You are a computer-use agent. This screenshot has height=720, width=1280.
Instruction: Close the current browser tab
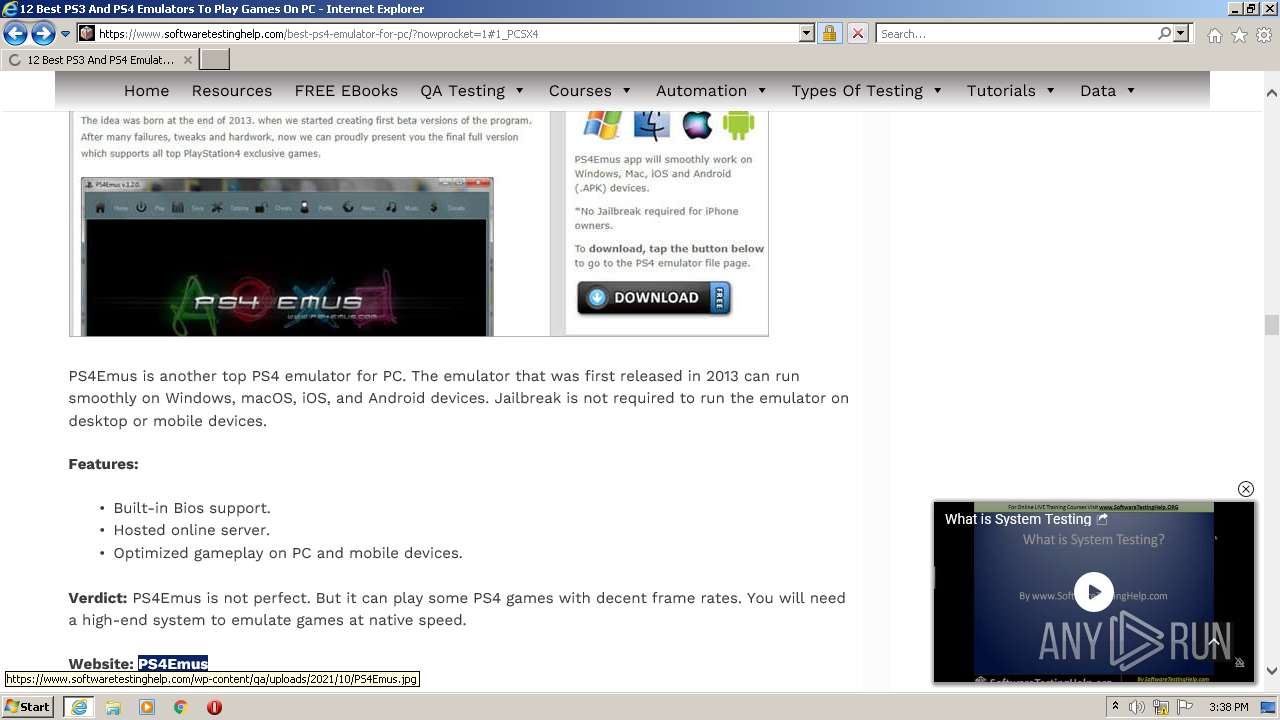pyautogui.click(x=186, y=60)
